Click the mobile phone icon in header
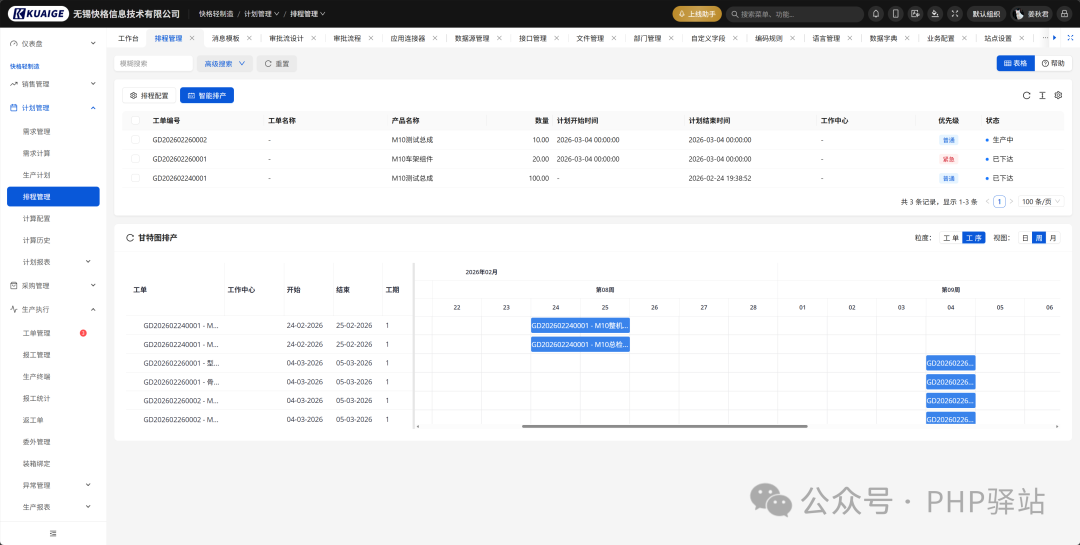Screen dimensions: 1080x545 pyautogui.click(x=895, y=14)
